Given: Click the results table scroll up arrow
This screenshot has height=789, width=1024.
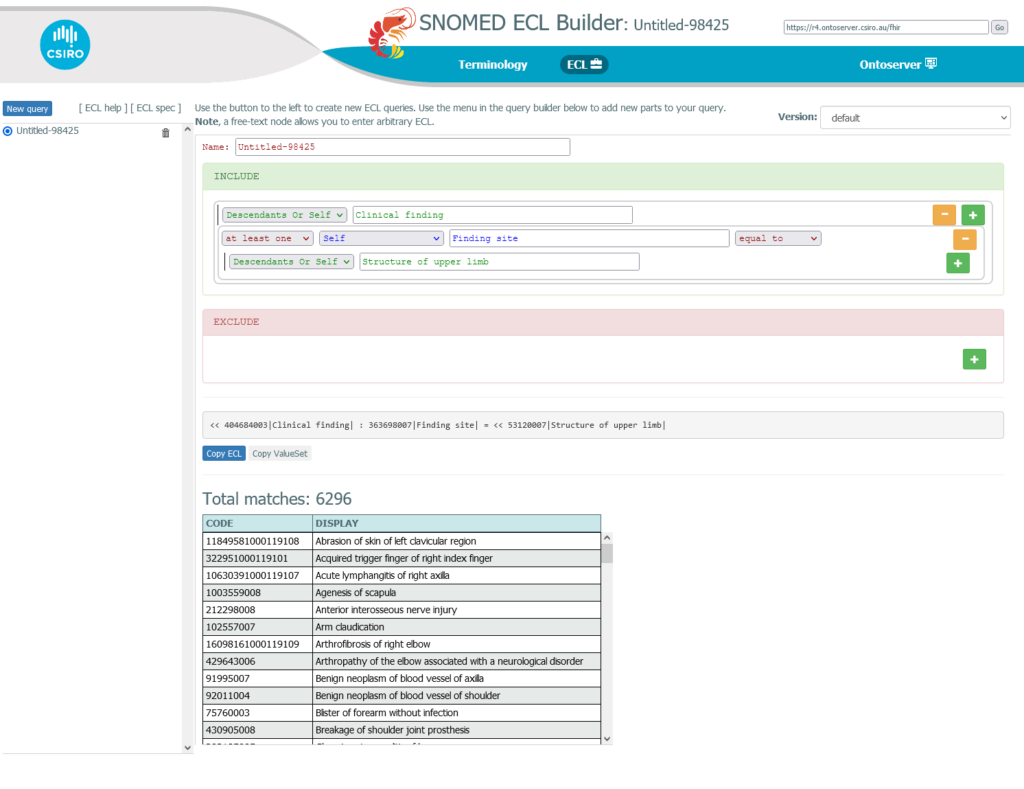Looking at the screenshot, I should point(607,538).
